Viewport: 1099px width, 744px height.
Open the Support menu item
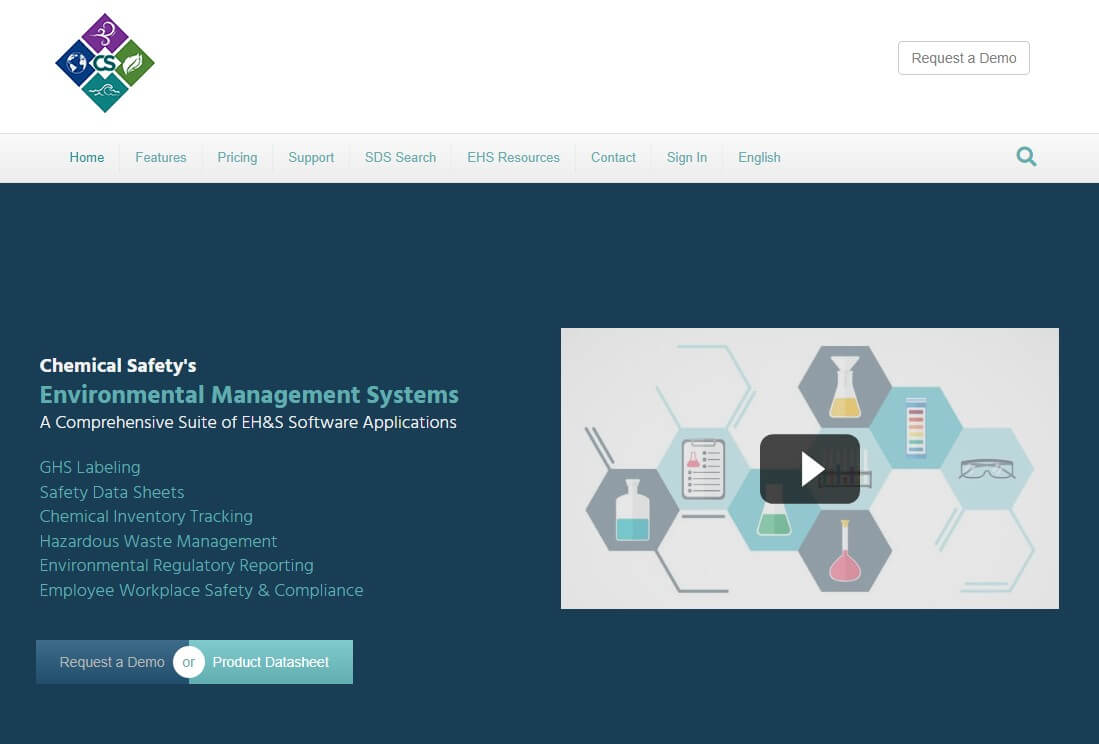pyautogui.click(x=311, y=158)
